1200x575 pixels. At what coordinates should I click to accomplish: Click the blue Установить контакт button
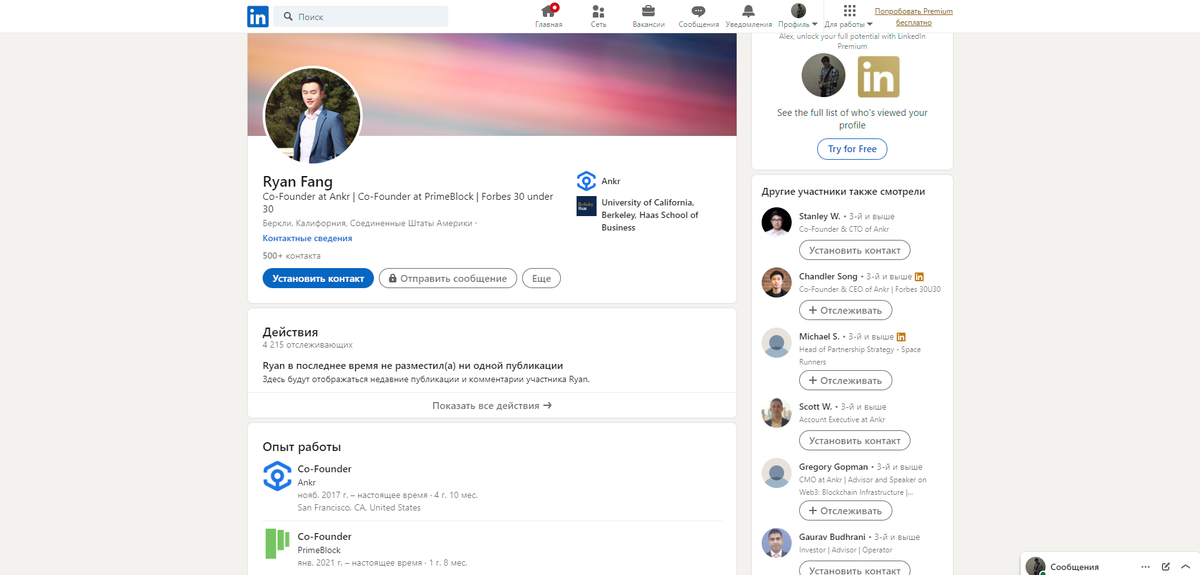tap(318, 278)
